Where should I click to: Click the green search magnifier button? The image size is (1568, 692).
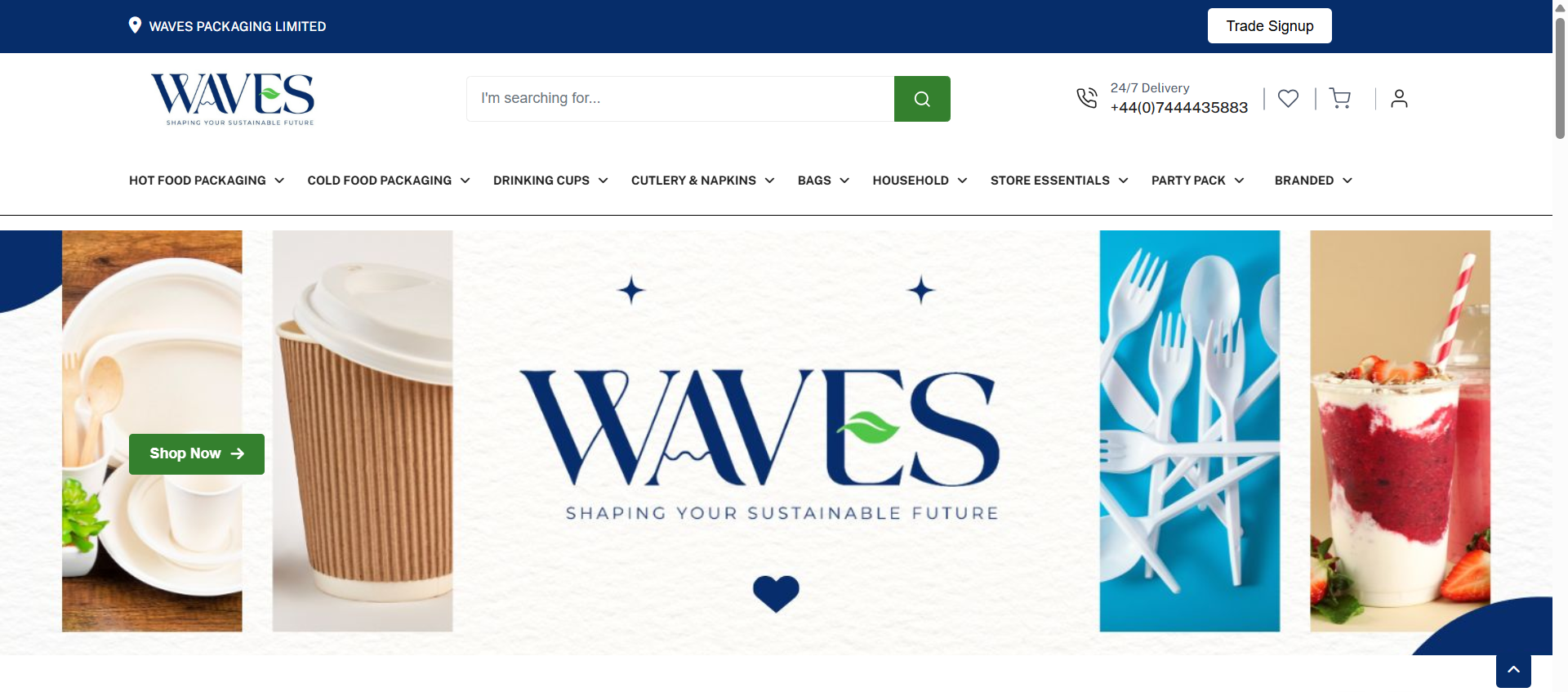(x=922, y=99)
